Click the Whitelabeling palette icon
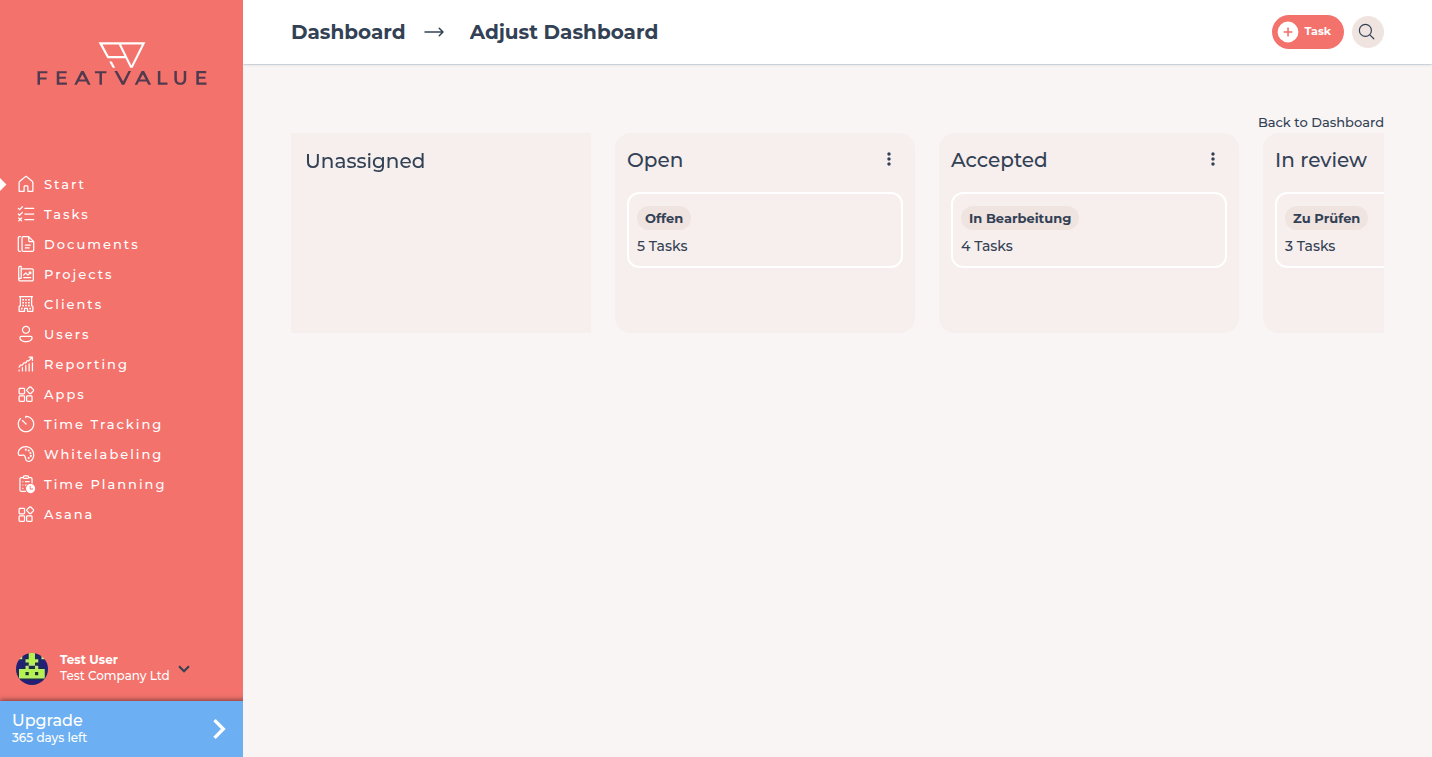Viewport: 1432px width, 757px height. (x=26, y=454)
